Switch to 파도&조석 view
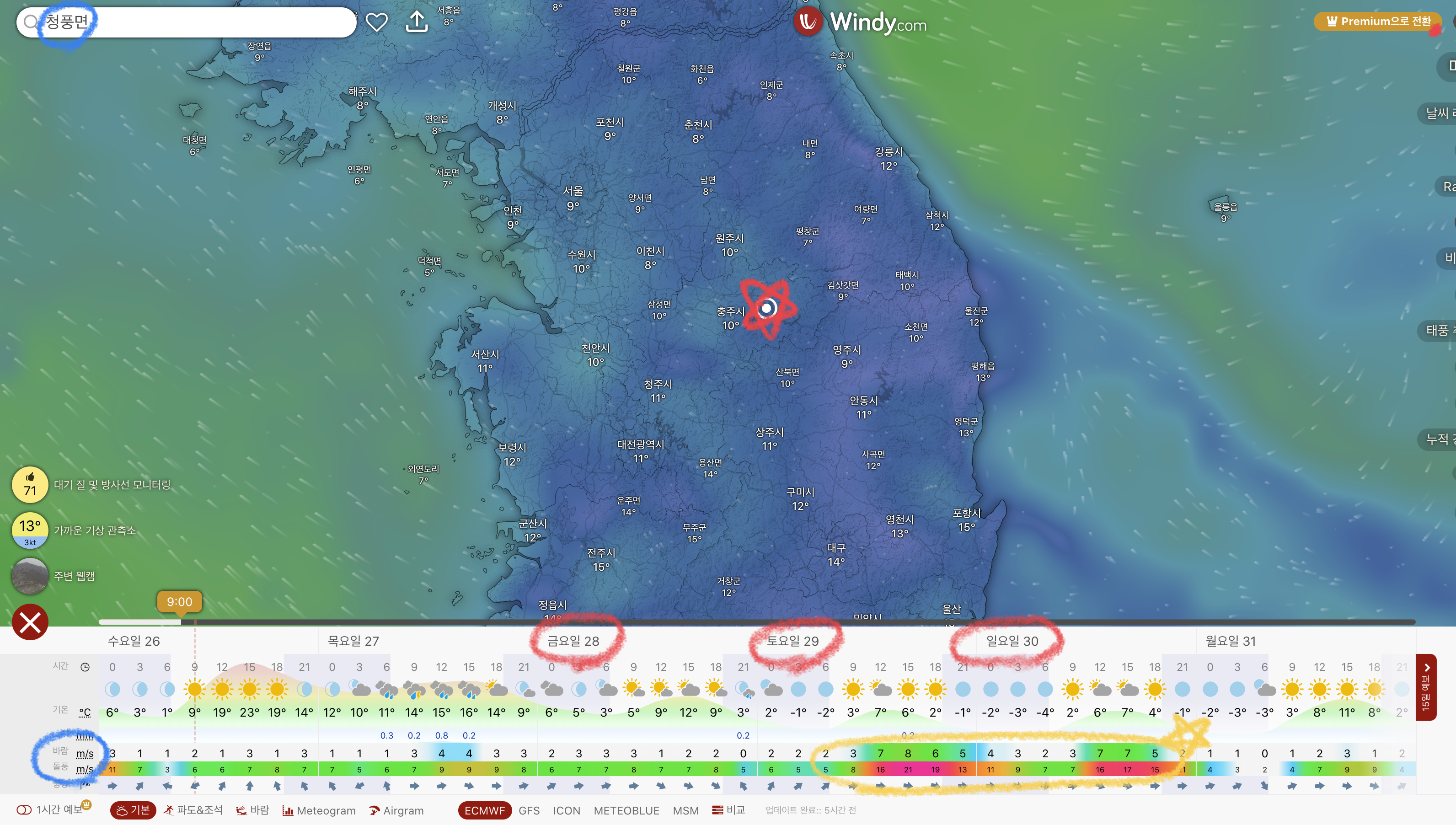 coord(193,810)
